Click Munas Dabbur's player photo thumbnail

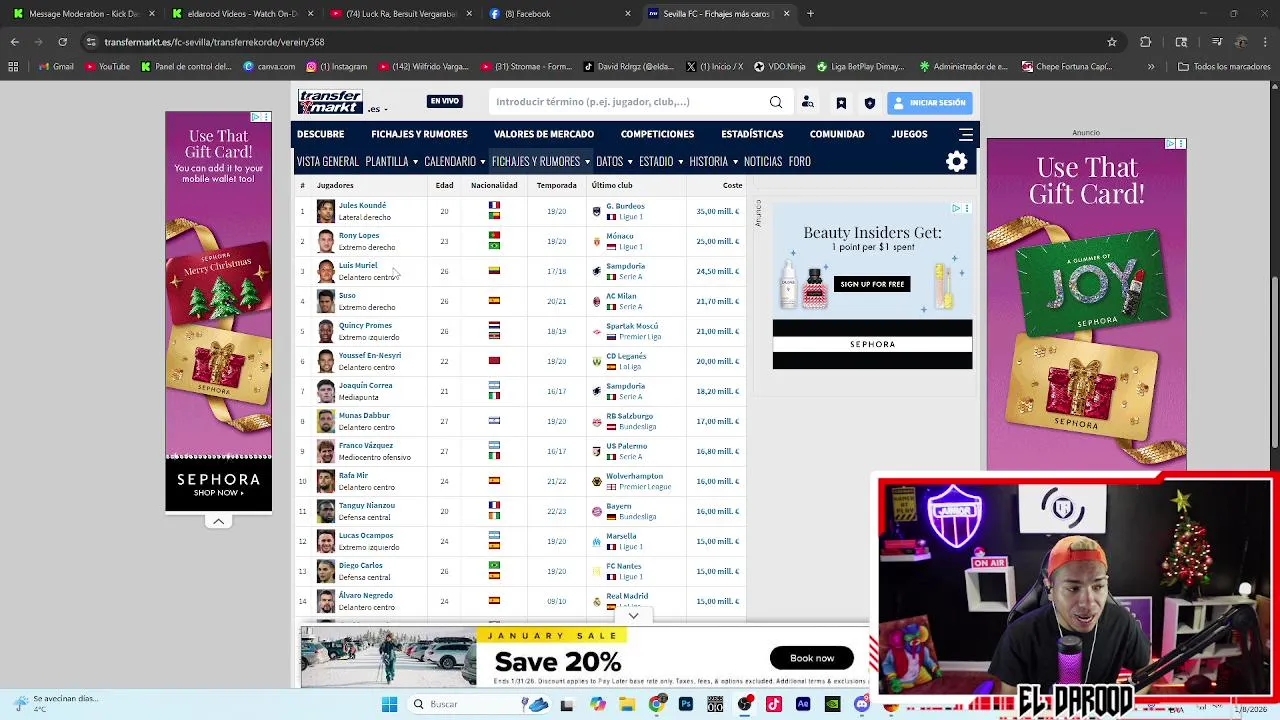(326, 421)
